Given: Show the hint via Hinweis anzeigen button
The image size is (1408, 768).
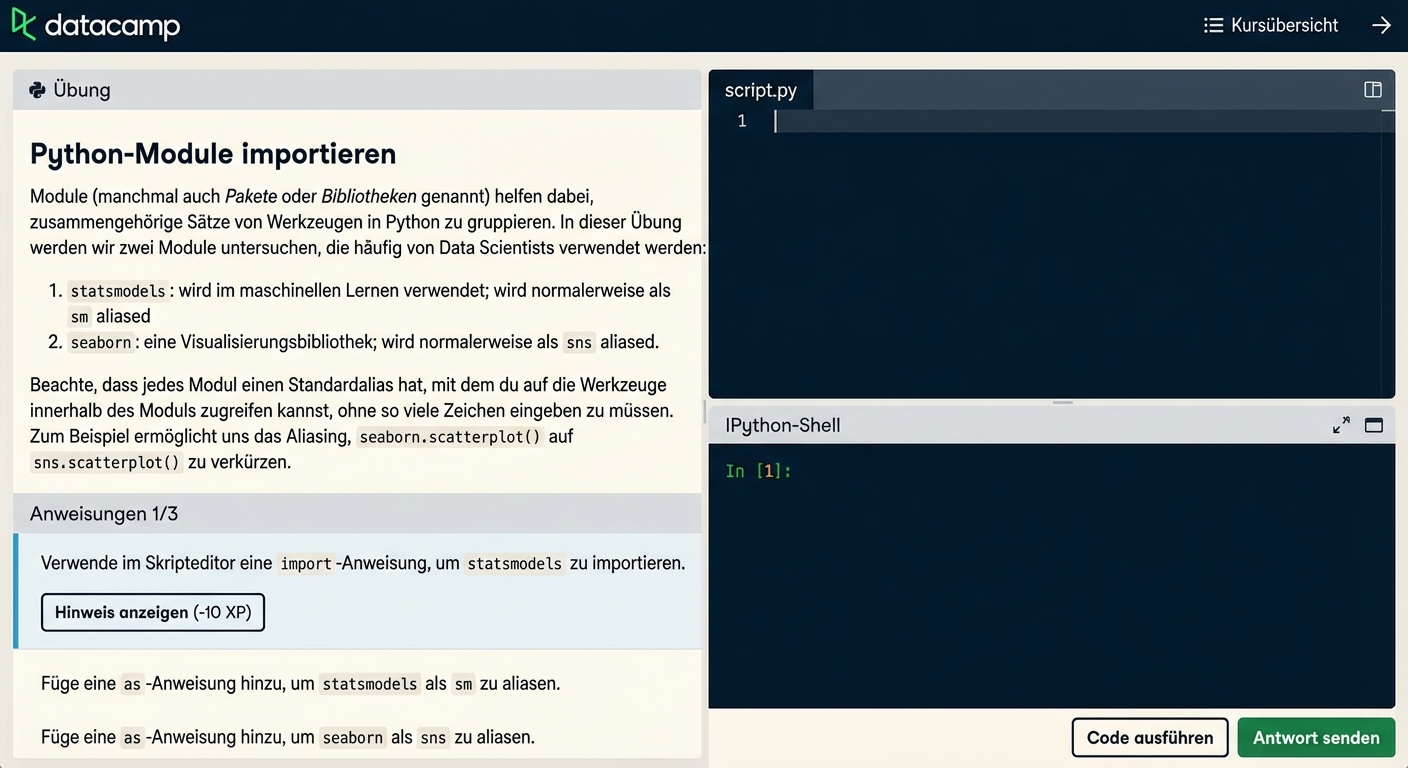Looking at the screenshot, I should [x=152, y=612].
